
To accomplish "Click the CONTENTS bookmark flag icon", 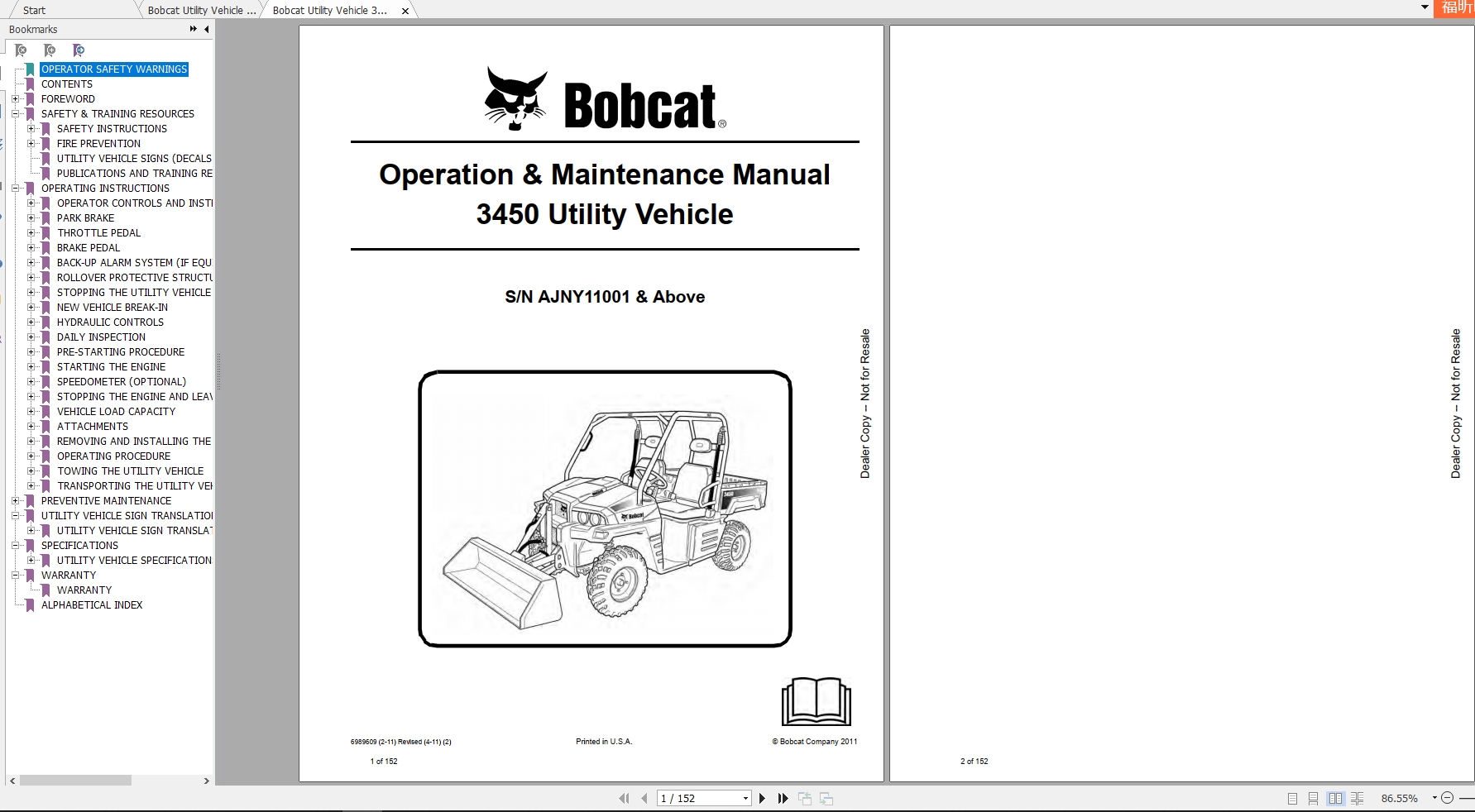I will click(30, 84).
